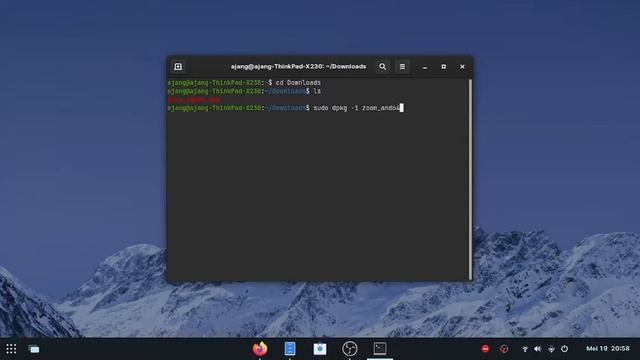Image resolution: width=640 pixels, height=360 pixels.
Task: Switch to the Terminal dock icon
Action: (x=380, y=349)
